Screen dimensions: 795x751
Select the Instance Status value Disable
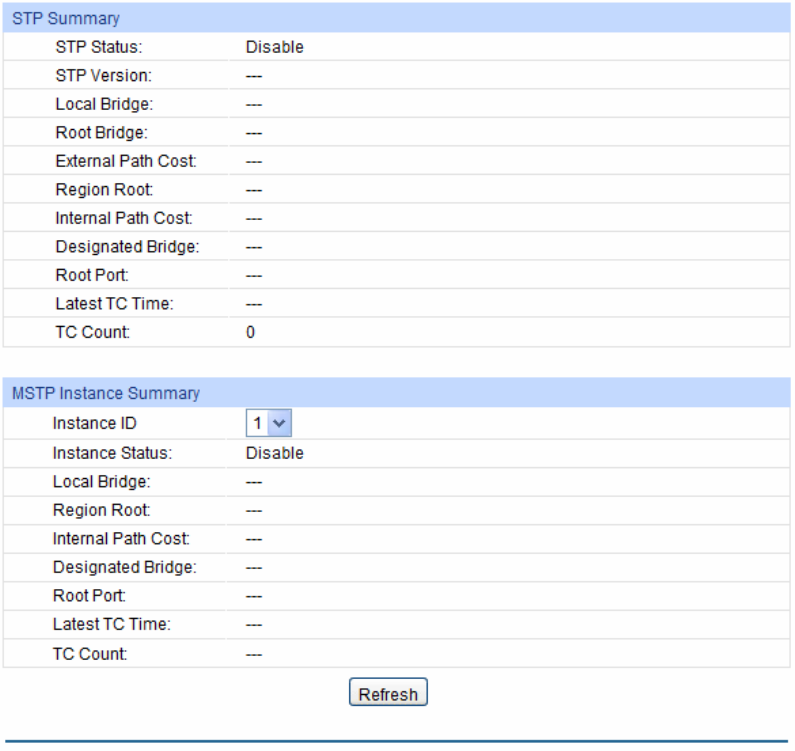(274, 453)
